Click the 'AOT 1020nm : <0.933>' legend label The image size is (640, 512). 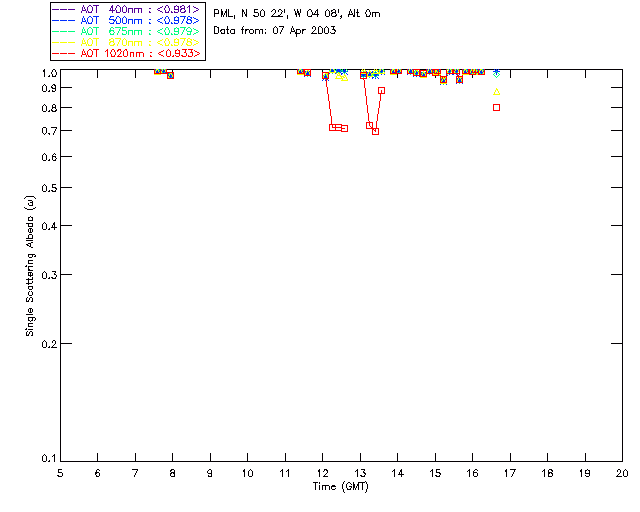coord(140,53)
